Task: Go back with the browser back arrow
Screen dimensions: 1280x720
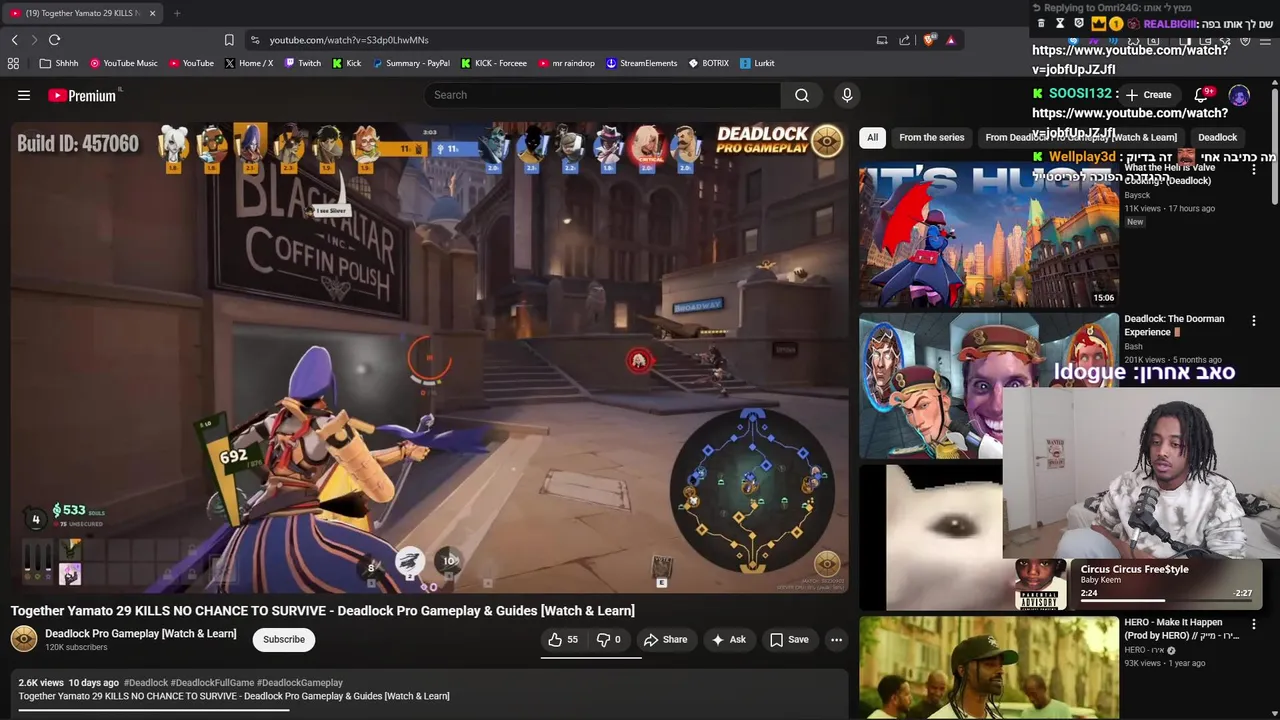Action: 14,40
